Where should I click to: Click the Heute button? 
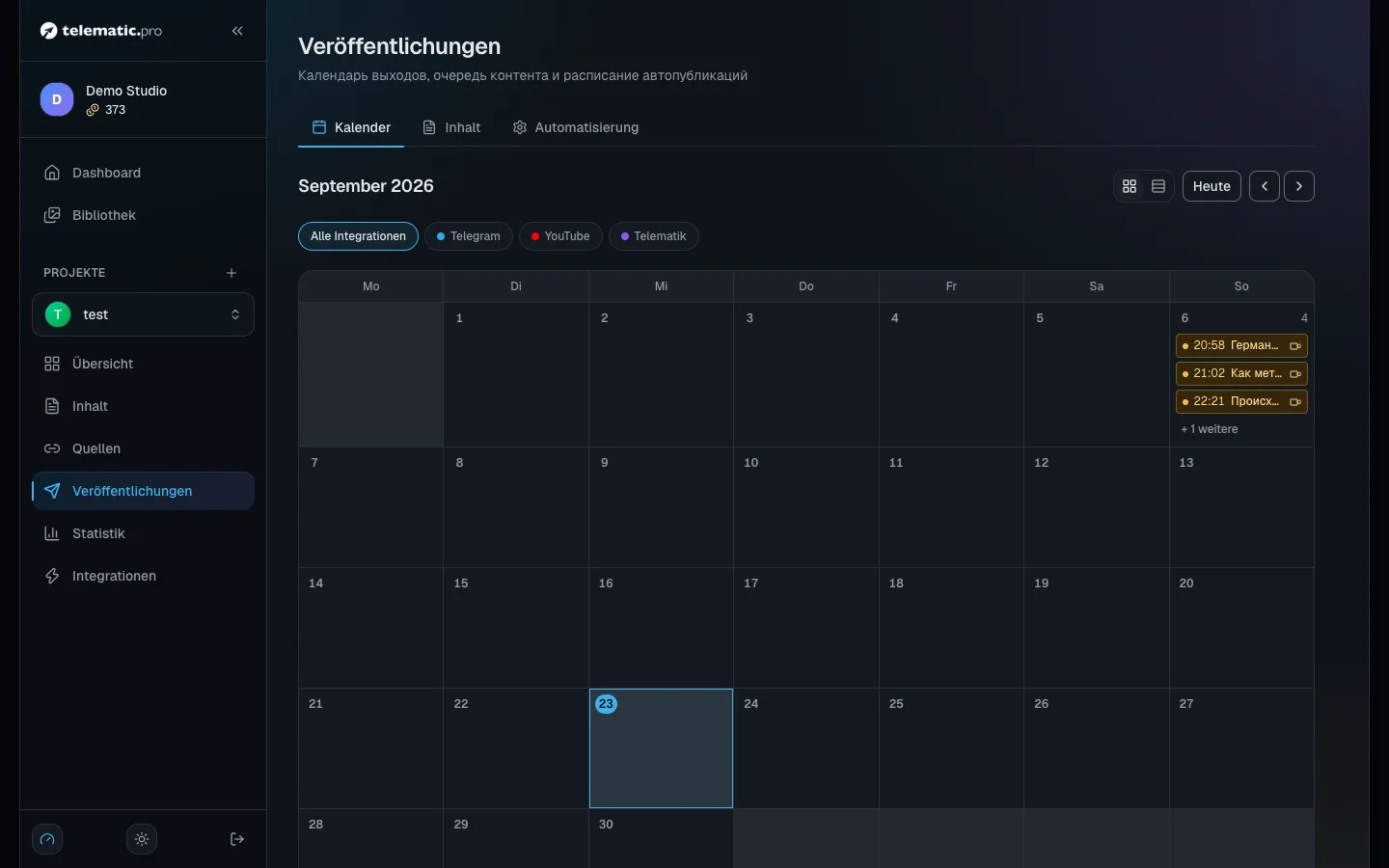click(1212, 186)
